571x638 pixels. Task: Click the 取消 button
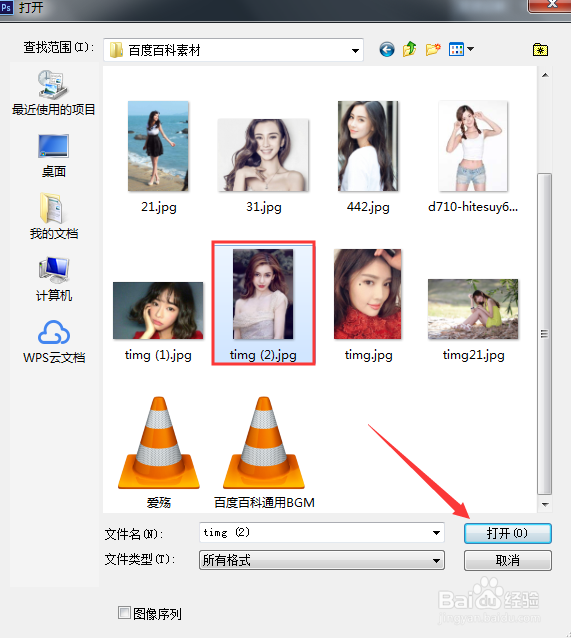[x=508, y=560]
